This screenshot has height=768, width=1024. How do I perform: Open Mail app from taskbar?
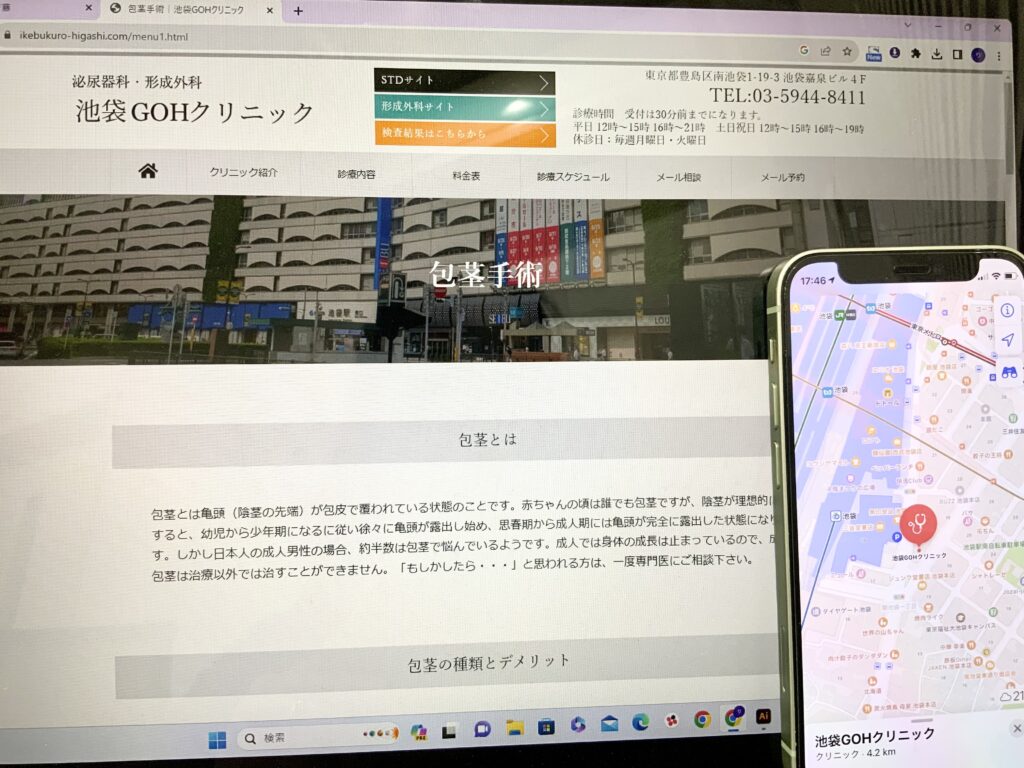click(609, 723)
